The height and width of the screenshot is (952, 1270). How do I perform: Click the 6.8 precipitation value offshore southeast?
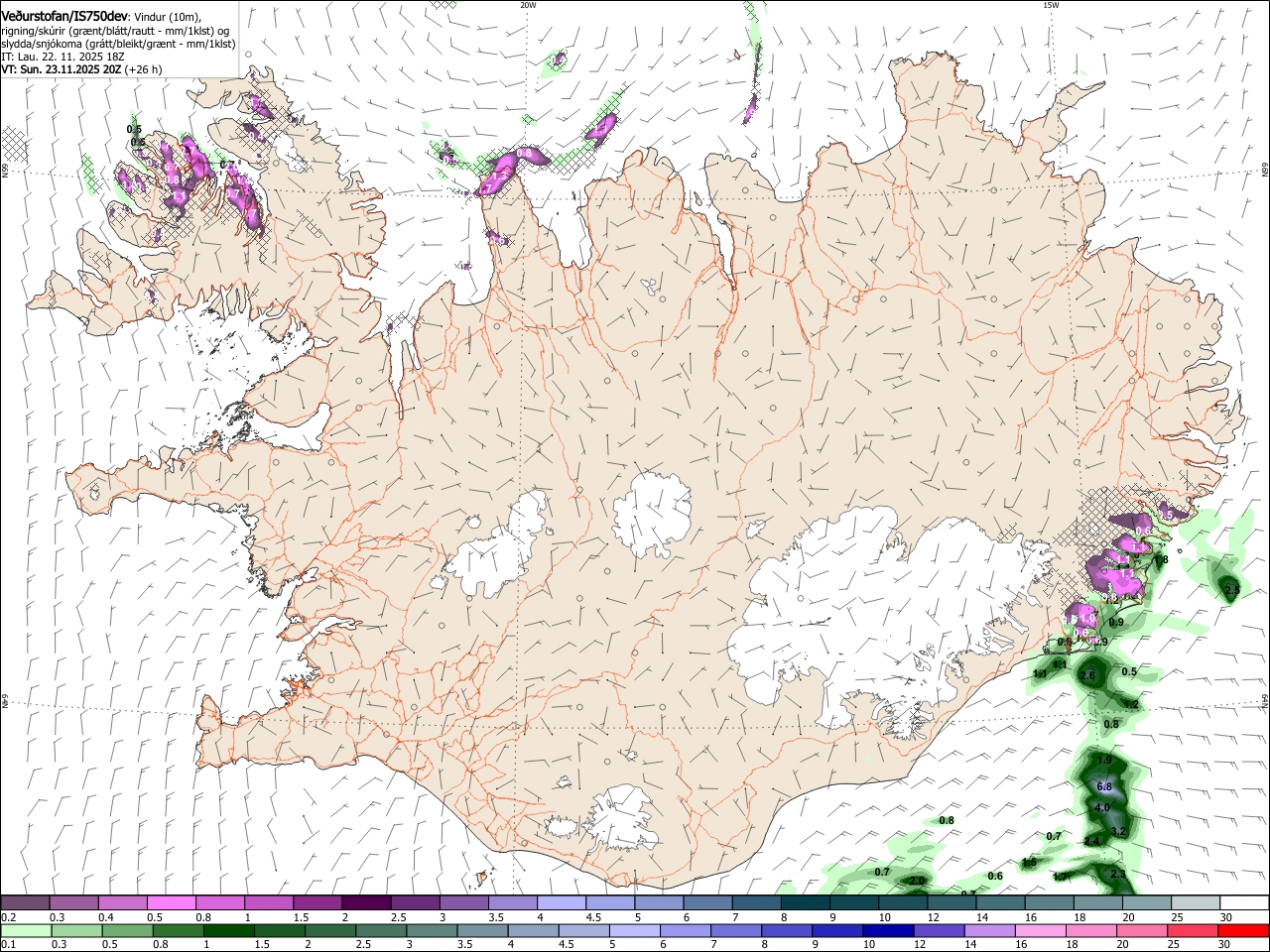pos(1105,786)
